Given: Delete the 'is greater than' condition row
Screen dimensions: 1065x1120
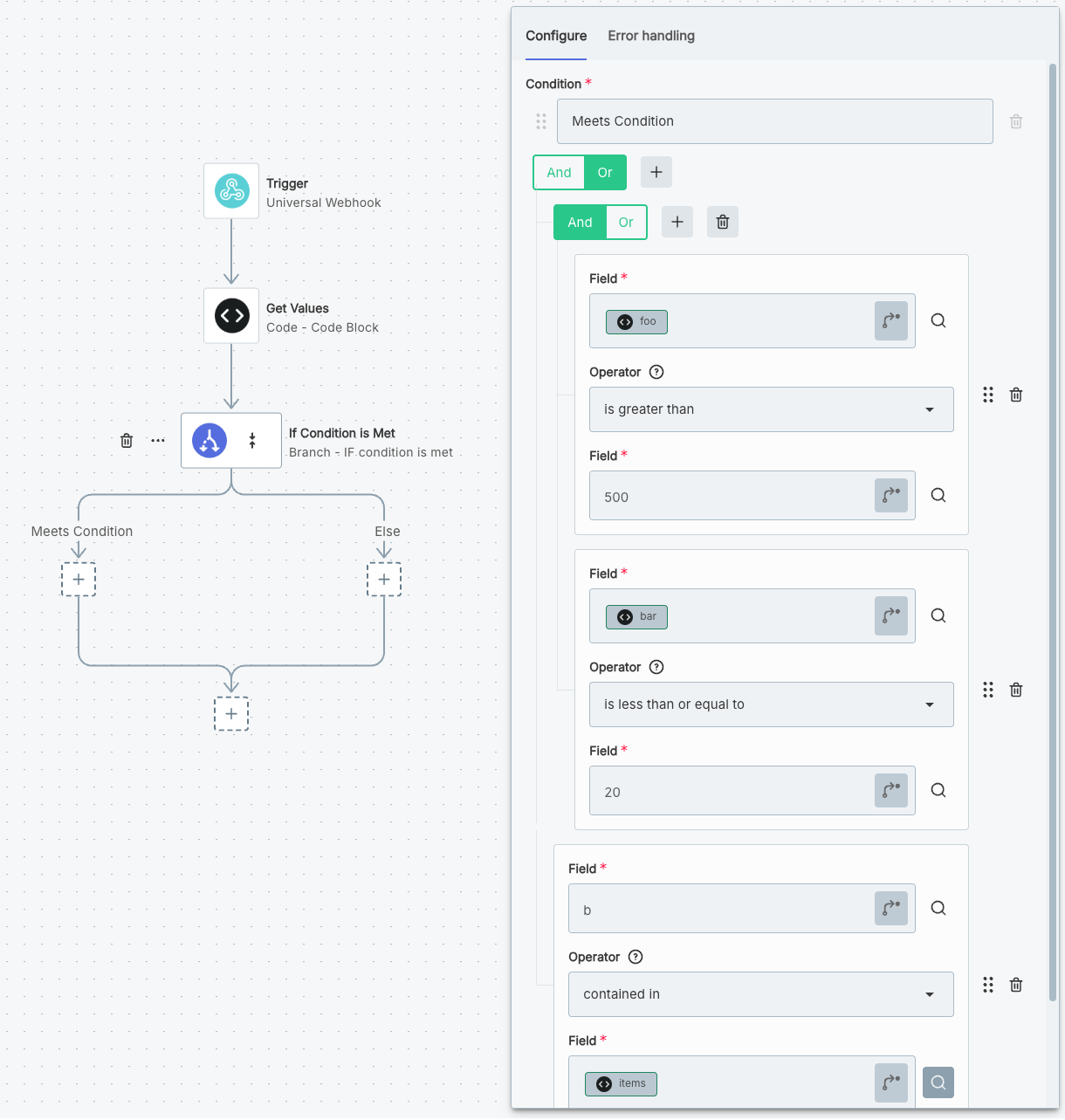Looking at the screenshot, I should point(1016,395).
